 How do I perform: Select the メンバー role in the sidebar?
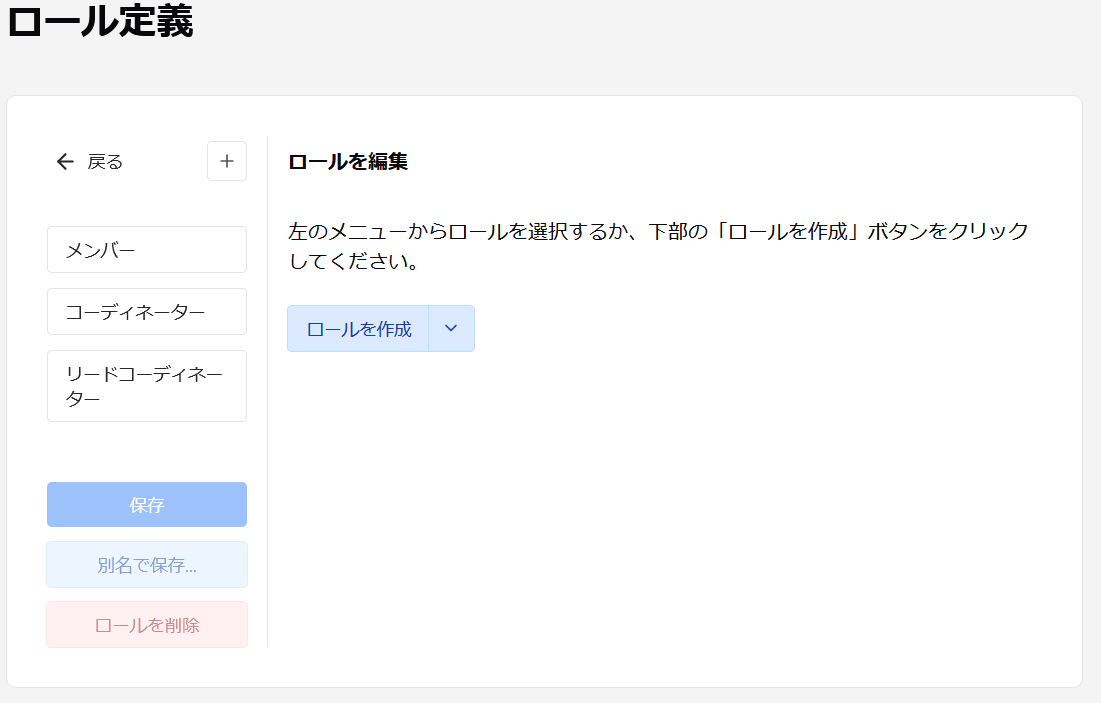(x=146, y=249)
